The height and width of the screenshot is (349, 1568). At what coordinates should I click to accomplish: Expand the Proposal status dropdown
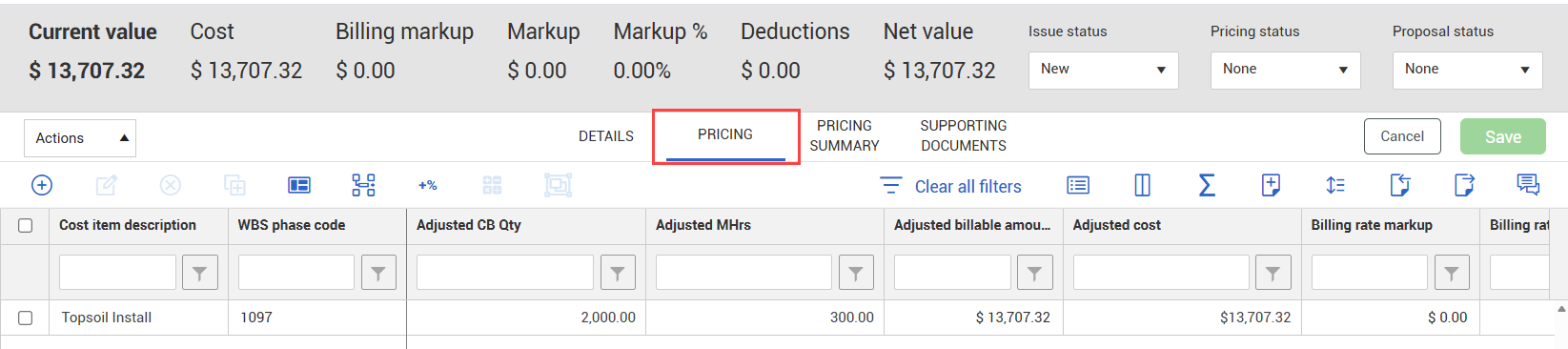[1467, 70]
